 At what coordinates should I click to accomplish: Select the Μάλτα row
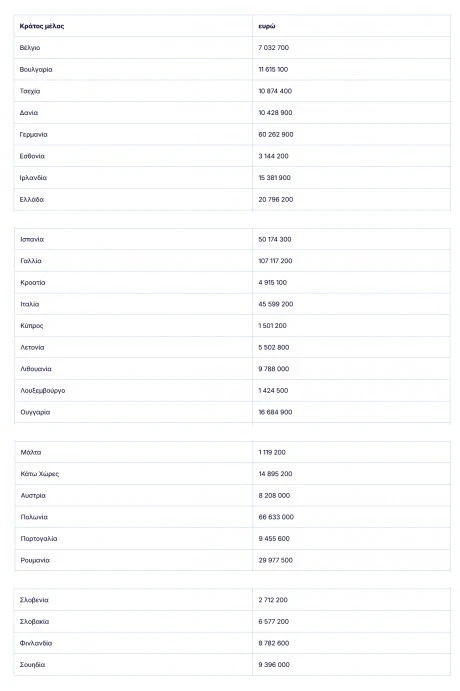click(232, 452)
